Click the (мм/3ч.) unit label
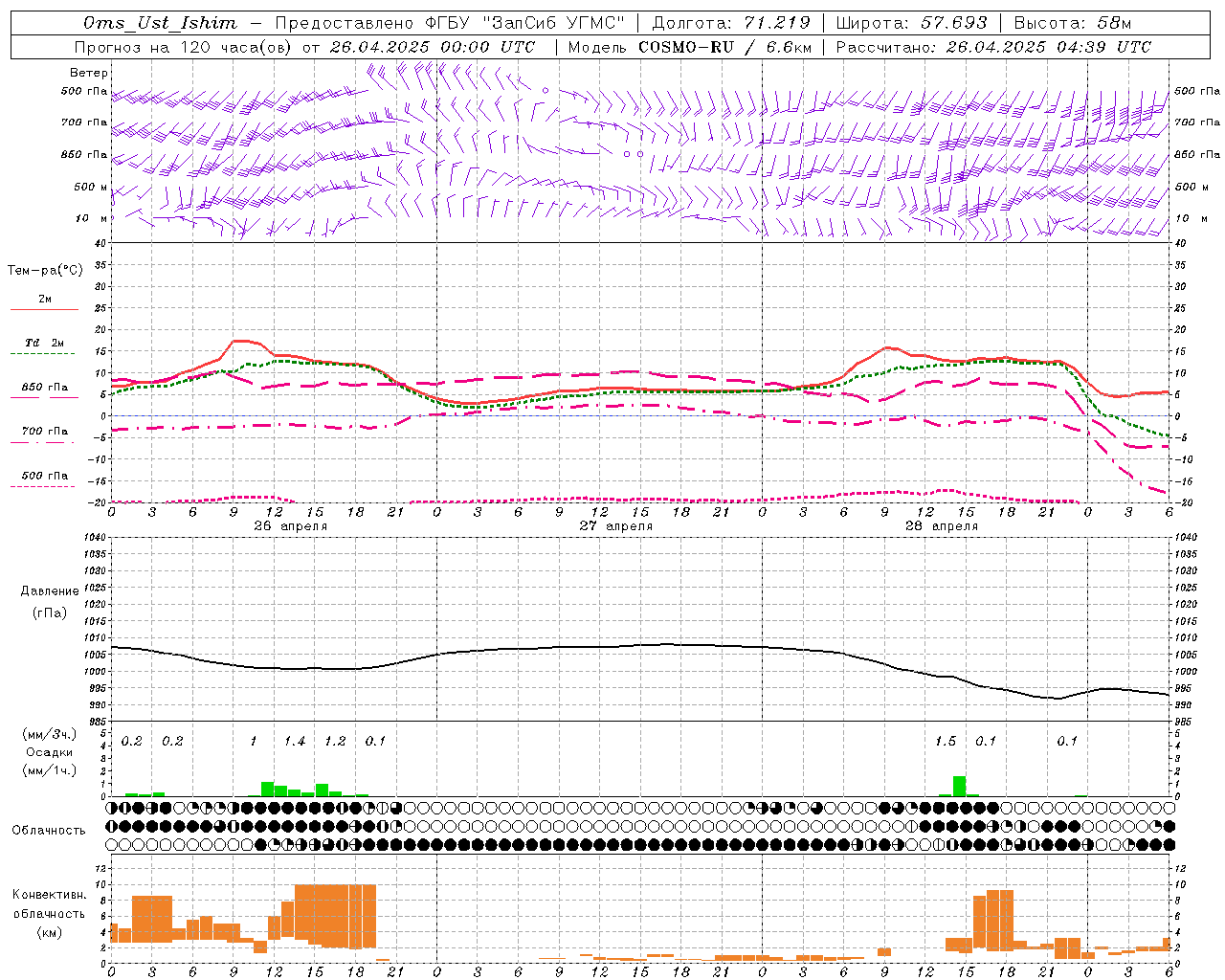 (x=50, y=734)
